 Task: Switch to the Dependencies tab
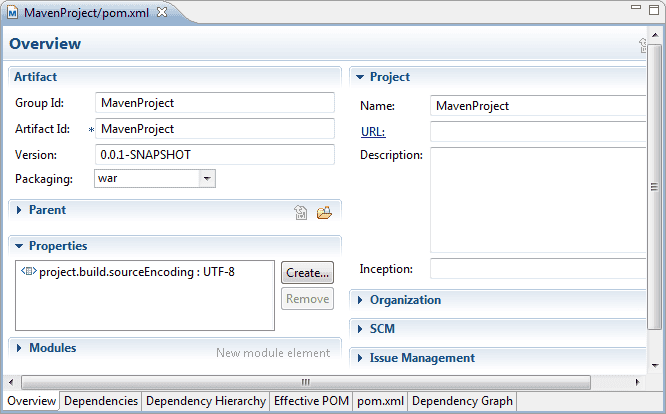(101, 401)
